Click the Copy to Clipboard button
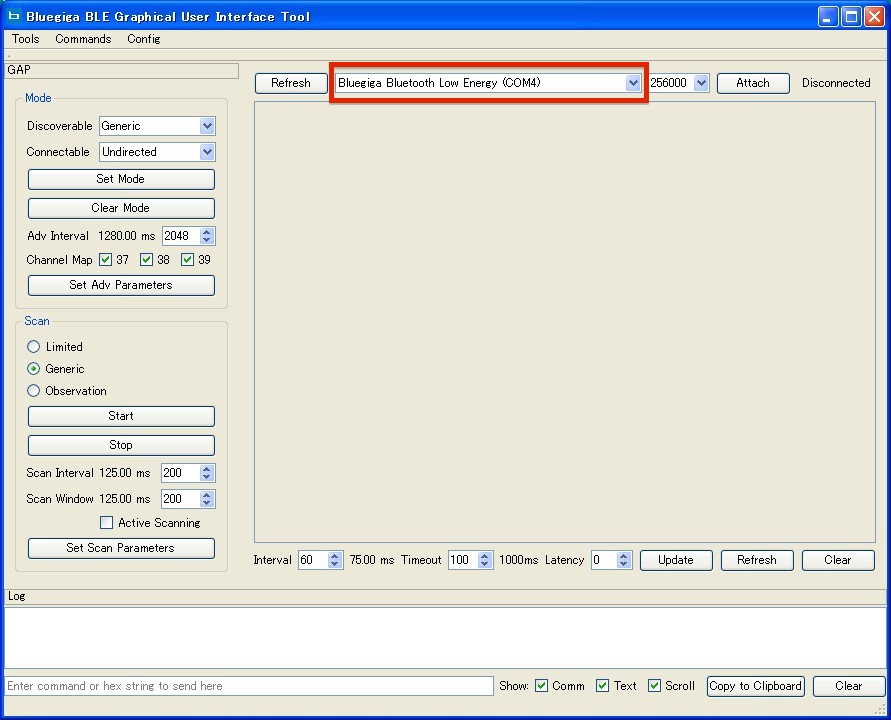891x720 pixels. pyautogui.click(x=755, y=686)
